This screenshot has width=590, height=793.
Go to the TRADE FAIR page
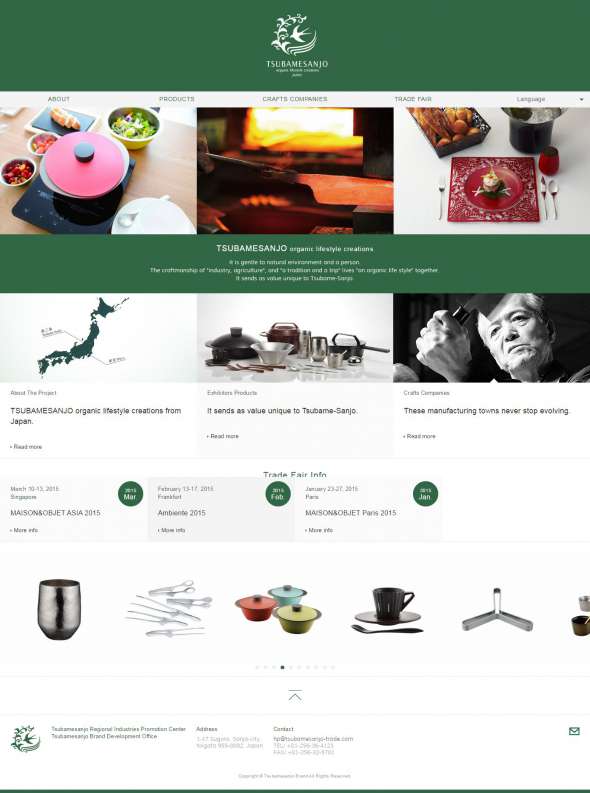(x=413, y=99)
